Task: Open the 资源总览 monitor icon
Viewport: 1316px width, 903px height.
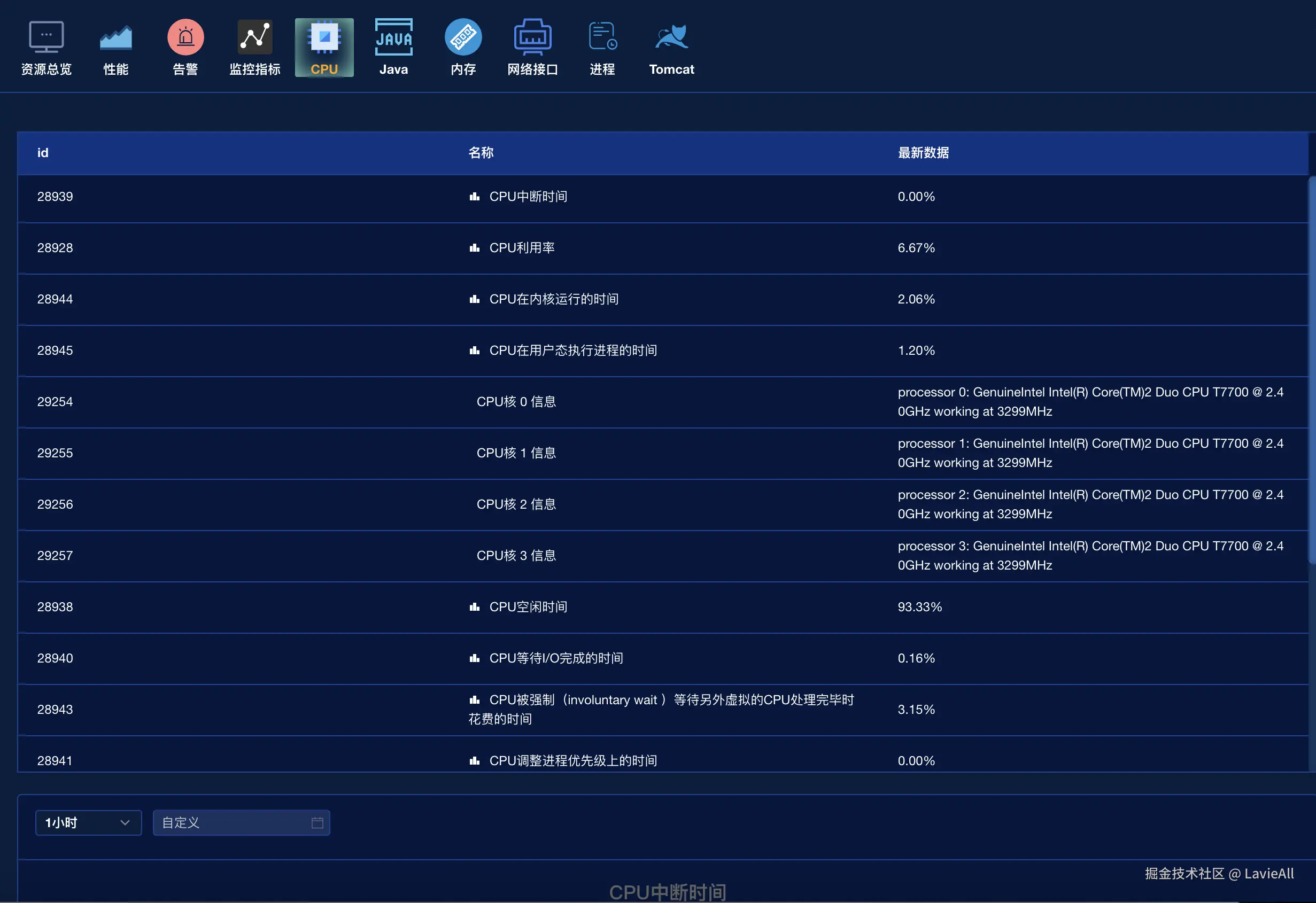Action: (x=46, y=37)
